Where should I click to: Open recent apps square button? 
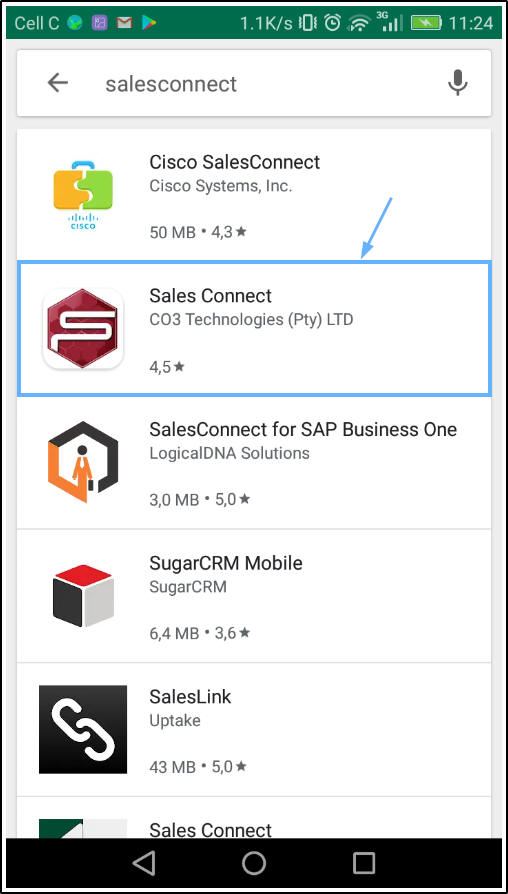pos(363,863)
